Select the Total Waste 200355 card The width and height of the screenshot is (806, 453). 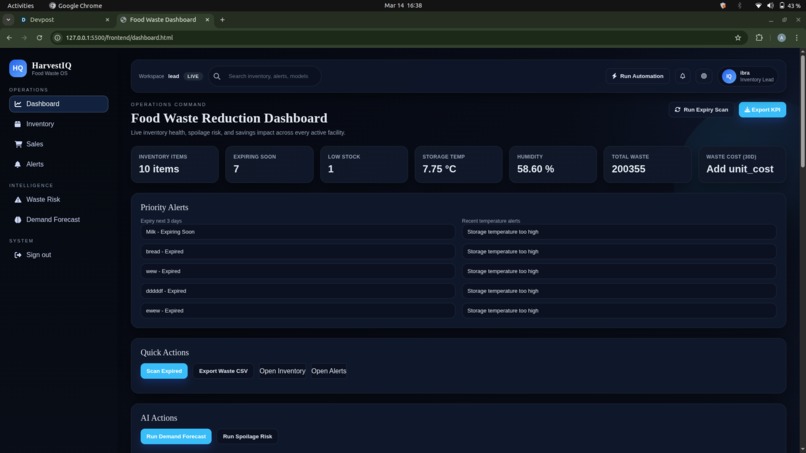click(x=648, y=164)
